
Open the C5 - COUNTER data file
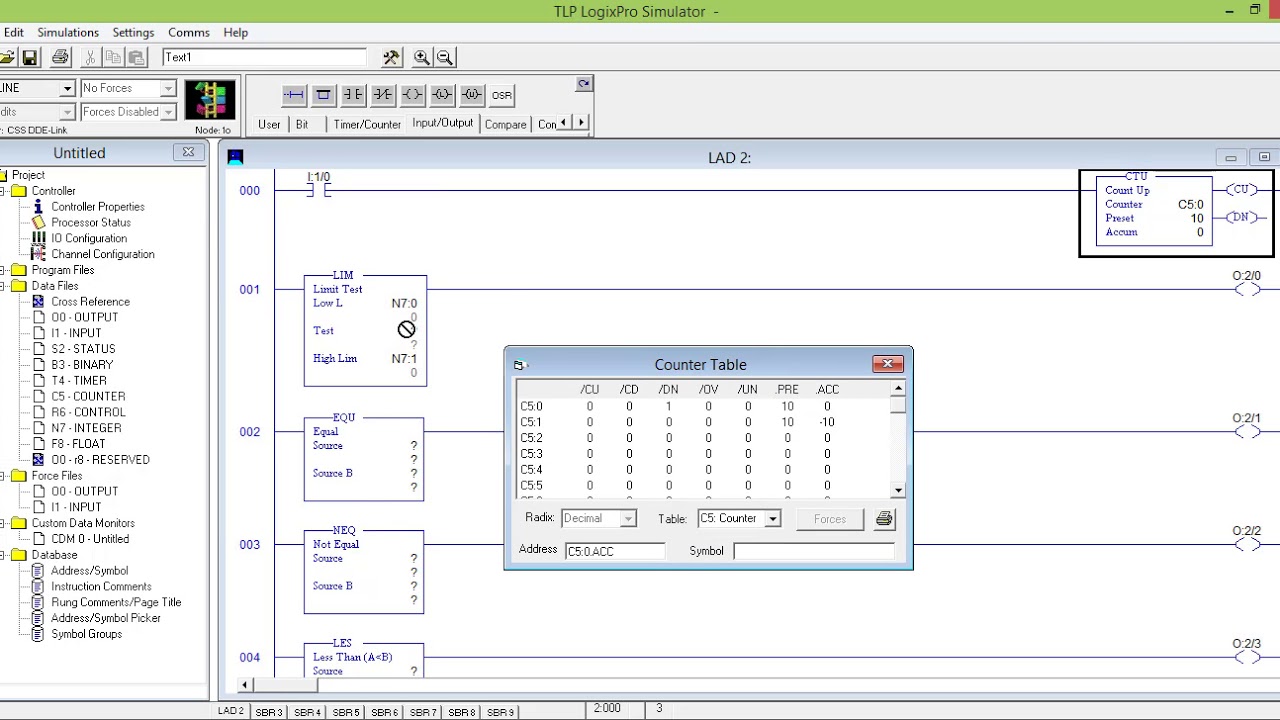pyautogui.click(x=88, y=396)
